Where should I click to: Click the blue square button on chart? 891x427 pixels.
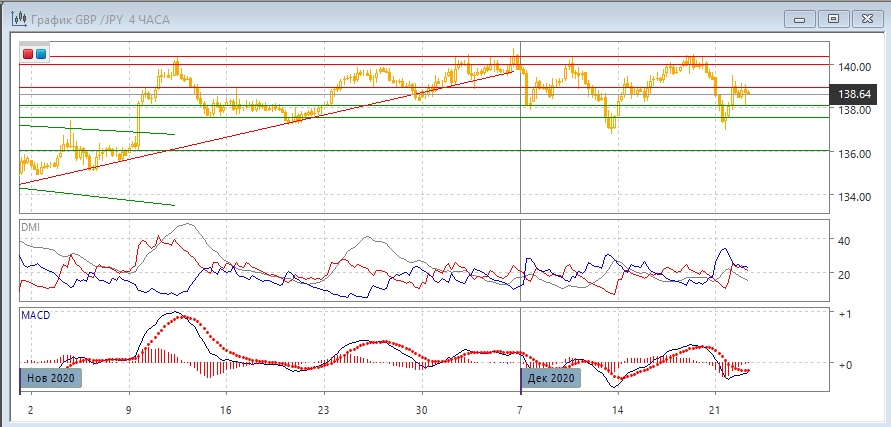(40, 55)
